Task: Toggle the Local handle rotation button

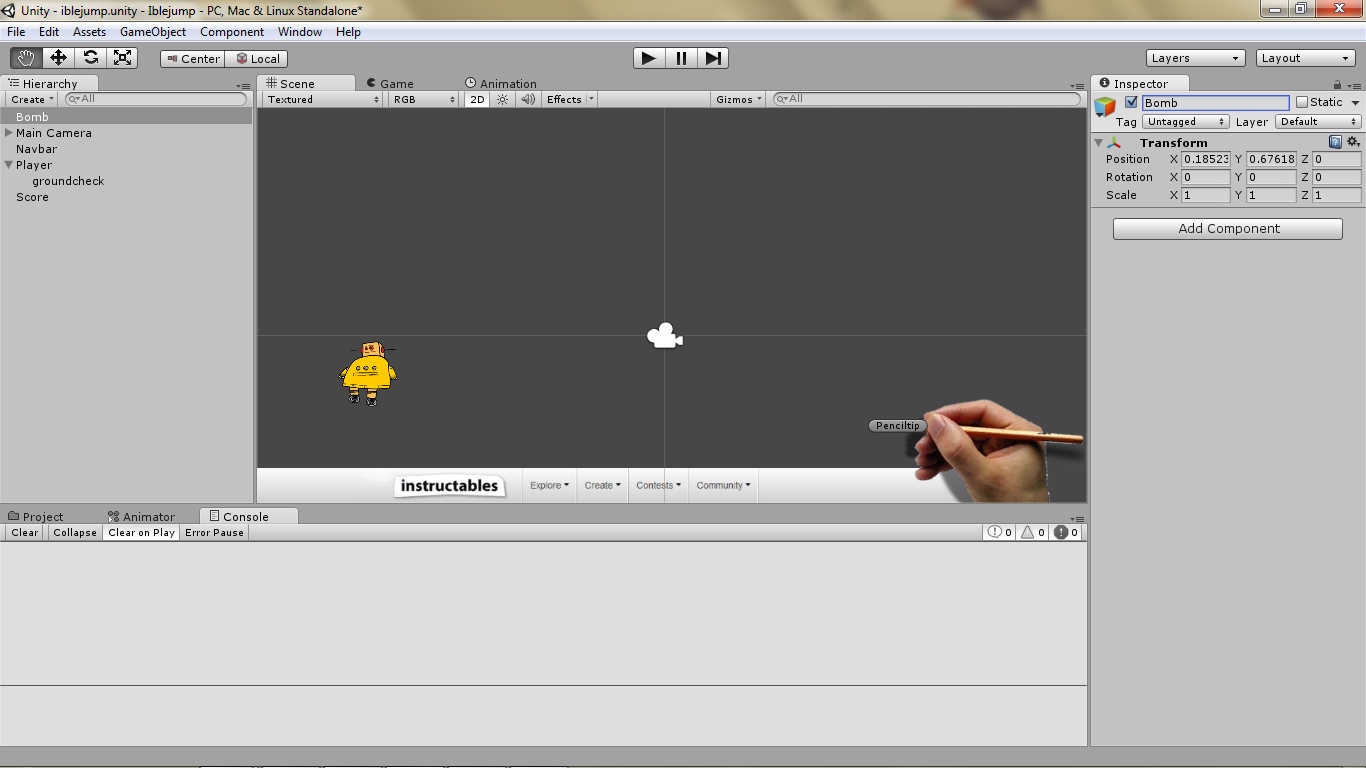Action: click(x=257, y=59)
